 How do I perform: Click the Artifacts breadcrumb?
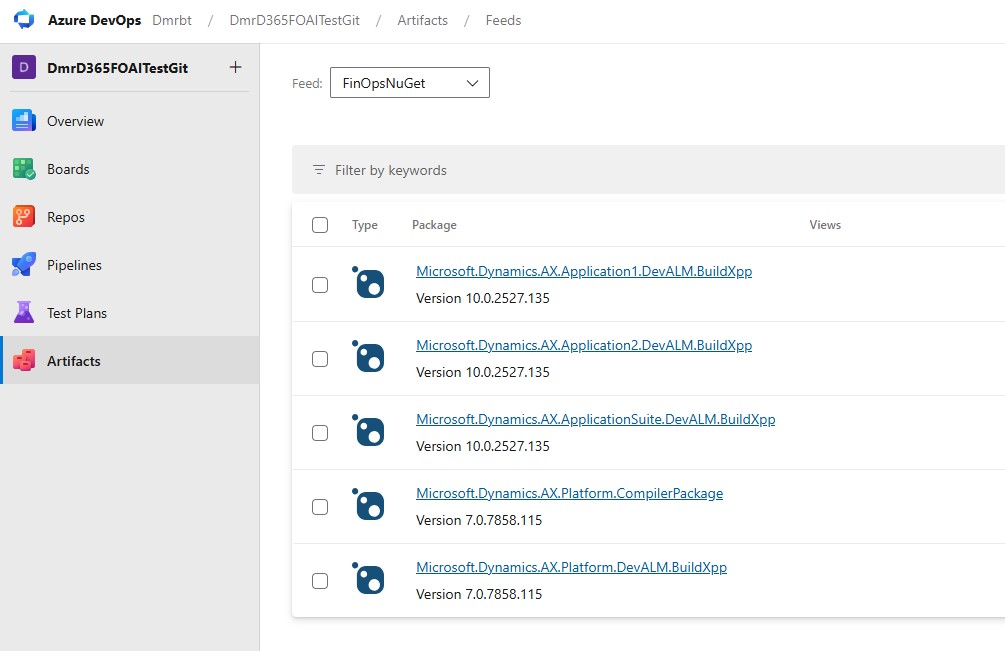tap(422, 20)
